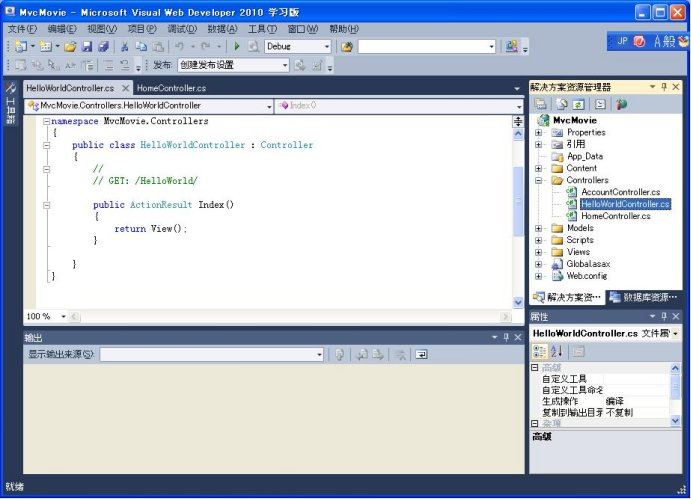Click Toggle Word Wrap icon in Output panel

point(421,354)
